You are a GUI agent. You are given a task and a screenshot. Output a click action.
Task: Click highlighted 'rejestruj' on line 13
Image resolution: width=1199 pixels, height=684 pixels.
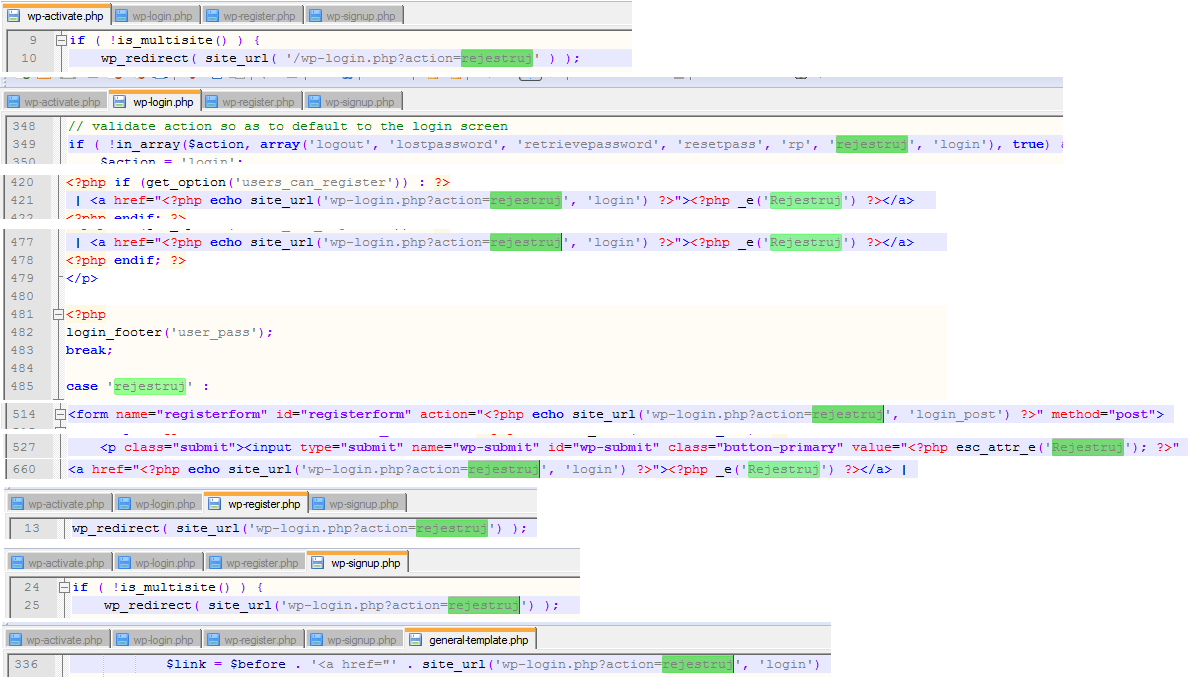pos(452,528)
